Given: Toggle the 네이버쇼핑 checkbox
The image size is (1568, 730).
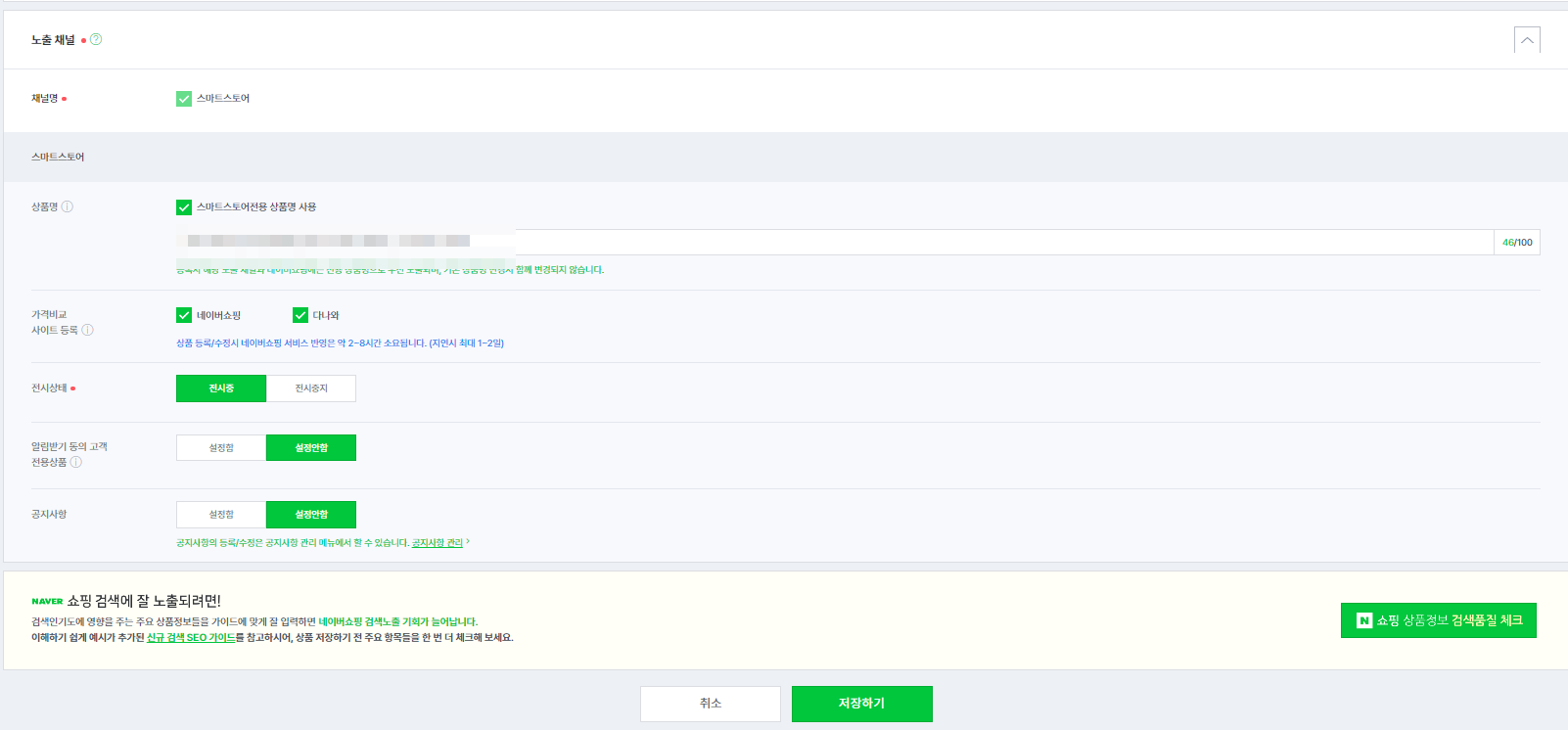Looking at the screenshot, I should pos(184,315).
